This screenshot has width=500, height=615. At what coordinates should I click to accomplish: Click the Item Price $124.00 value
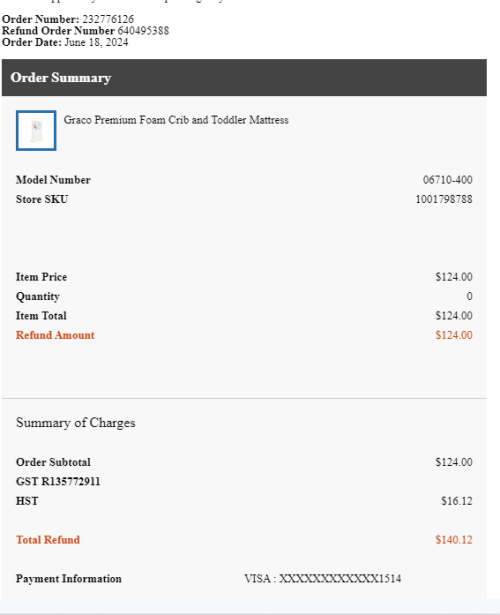(454, 277)
